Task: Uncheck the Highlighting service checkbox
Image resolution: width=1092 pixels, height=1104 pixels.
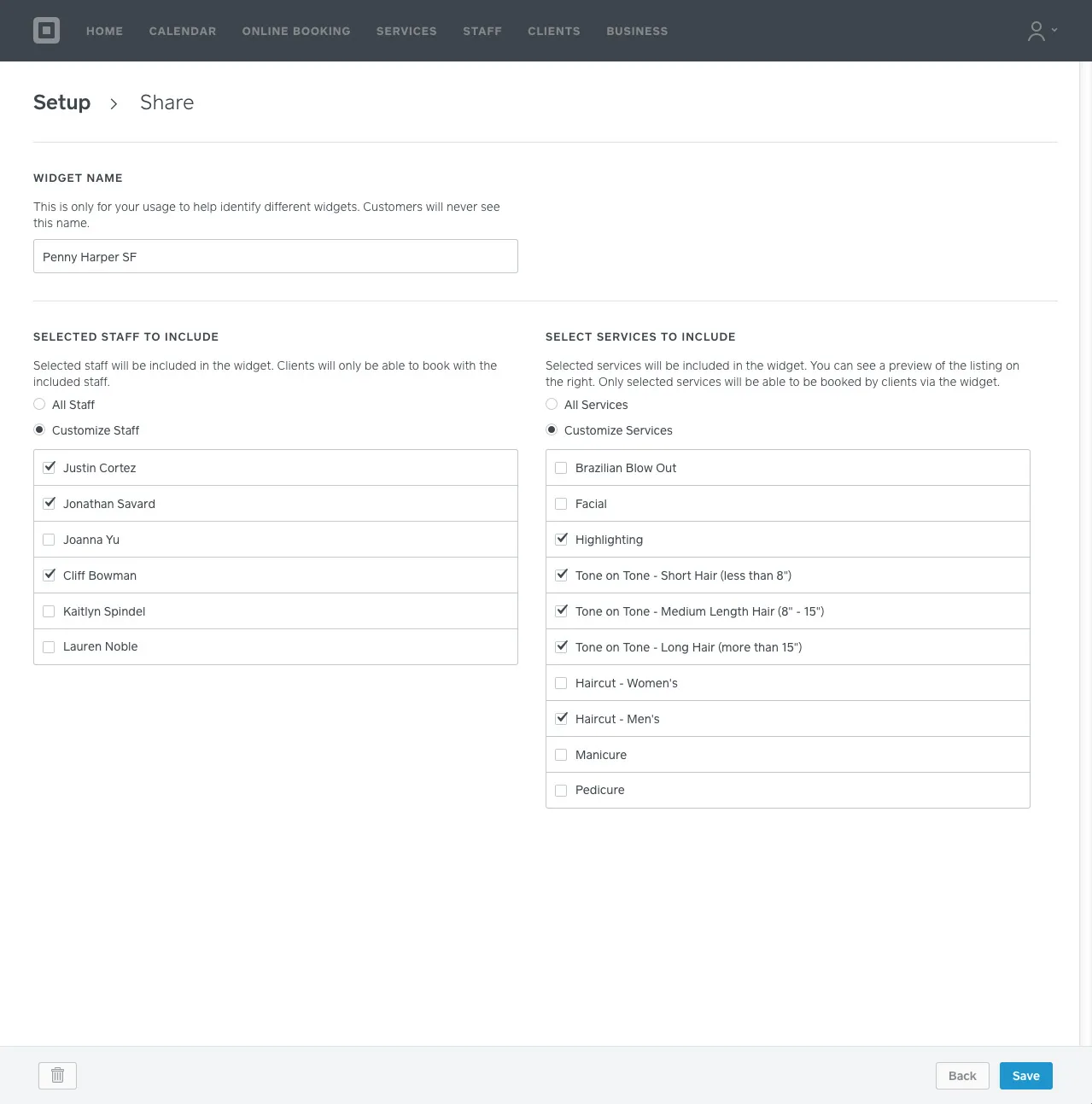Action: [561, 540]
